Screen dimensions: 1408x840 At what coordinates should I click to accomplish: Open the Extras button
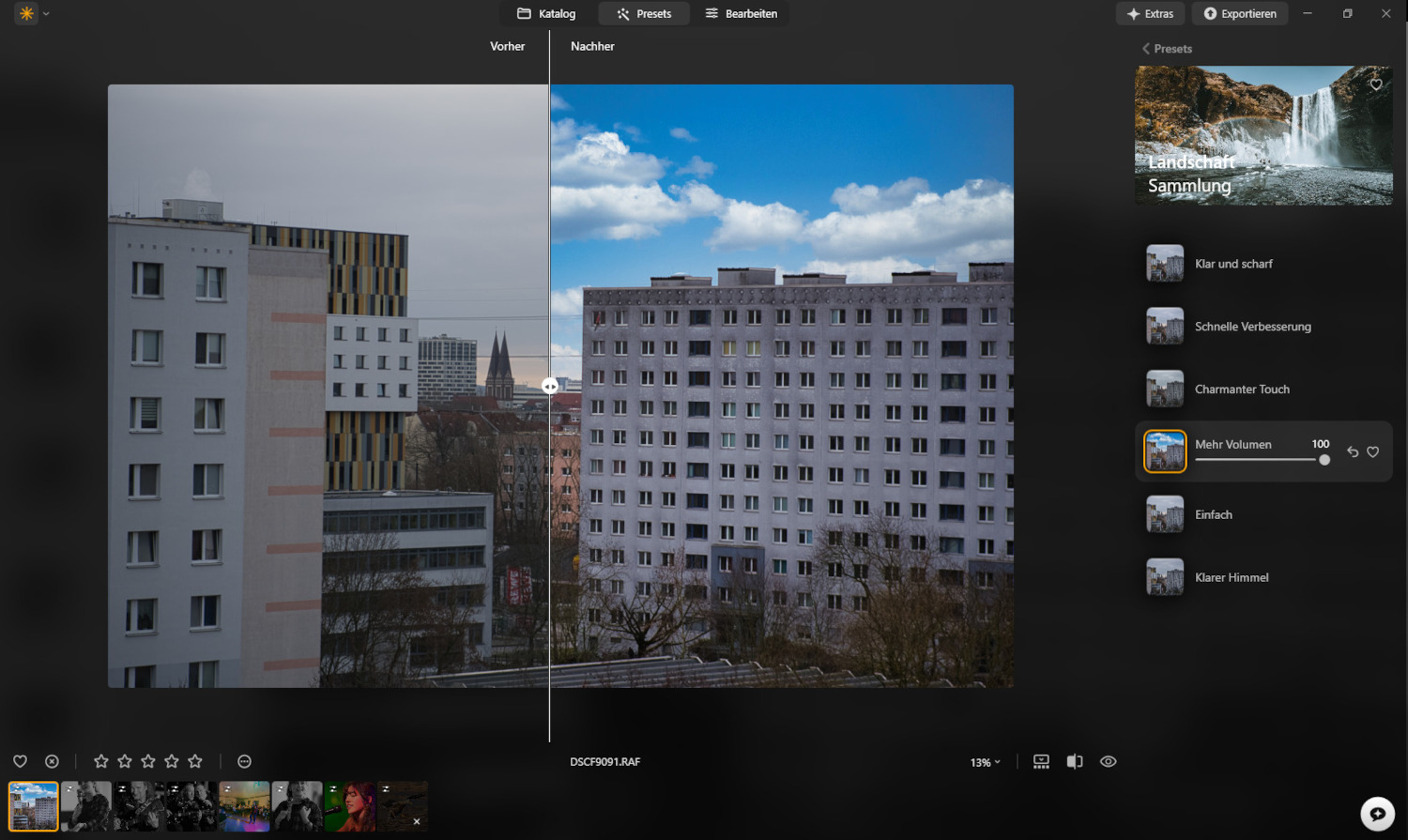click(1150, 14)
